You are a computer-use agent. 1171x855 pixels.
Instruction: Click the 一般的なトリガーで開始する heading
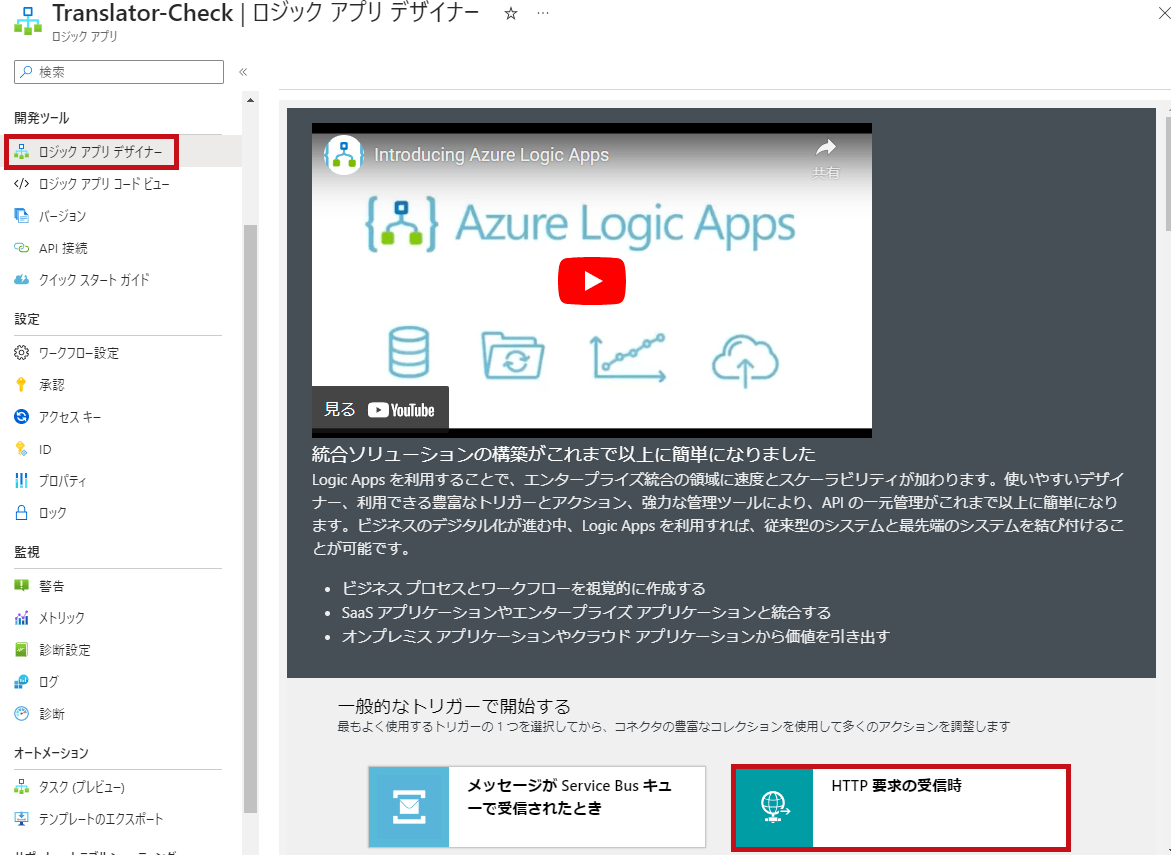point(454,706)
